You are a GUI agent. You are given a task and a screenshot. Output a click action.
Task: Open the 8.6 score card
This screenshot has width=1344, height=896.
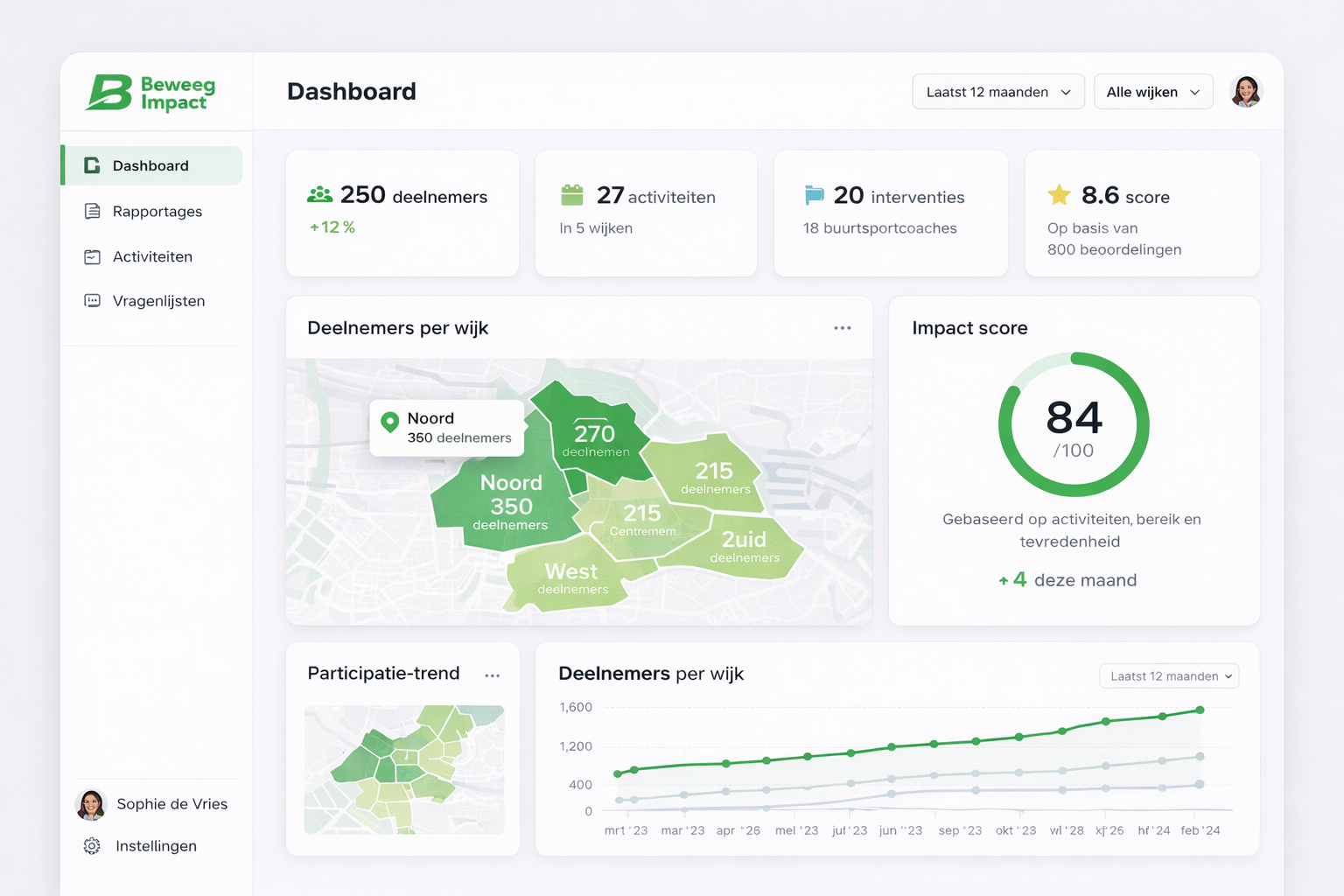click(1142, 213)
